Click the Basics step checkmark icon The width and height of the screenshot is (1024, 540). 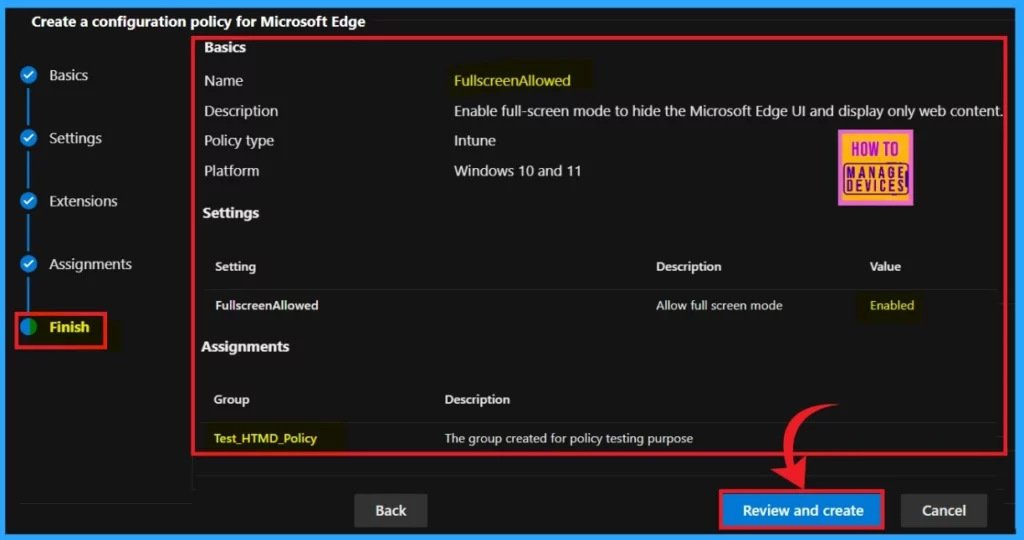(28, 75)
